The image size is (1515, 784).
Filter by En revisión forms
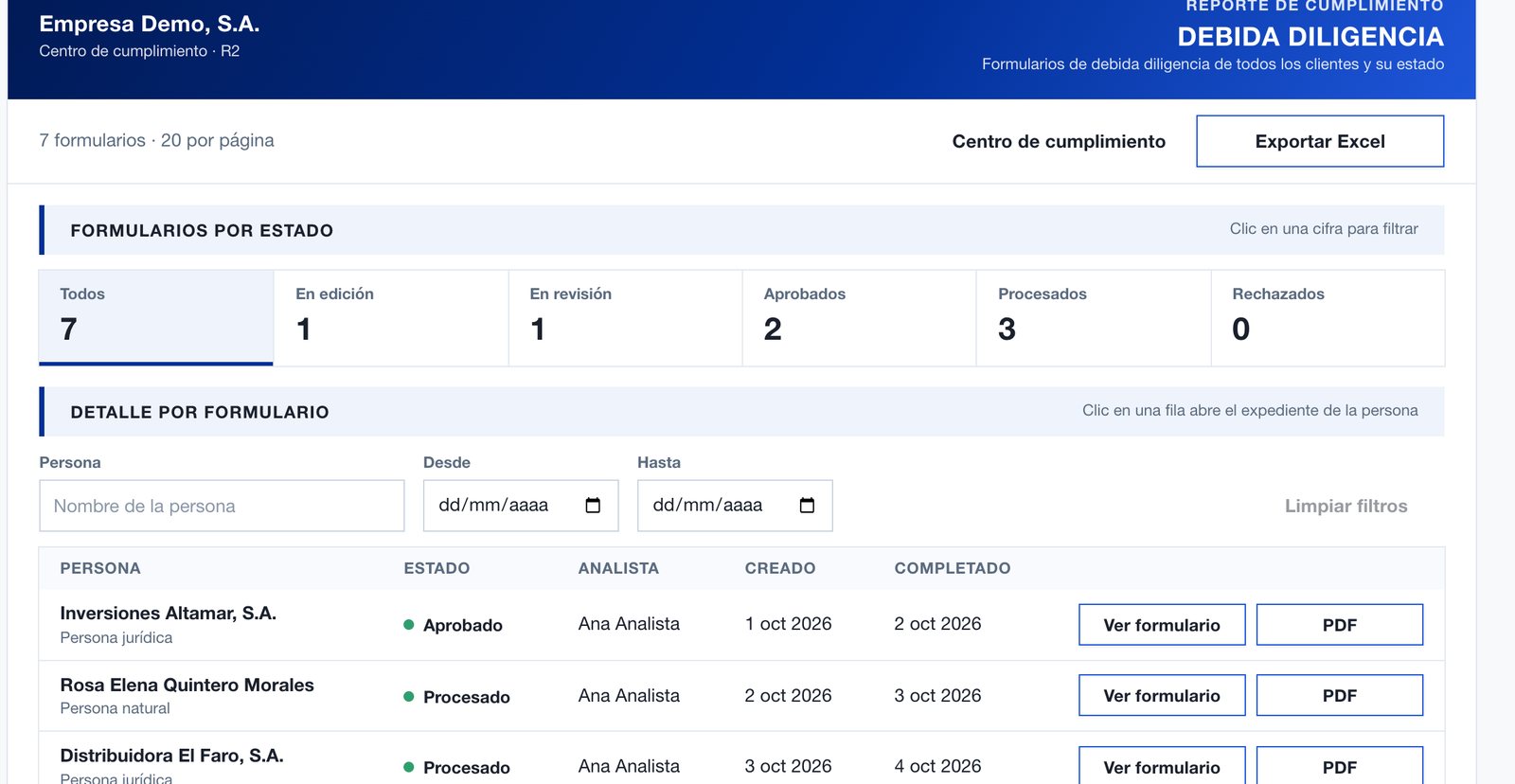click(x=625, y=317)
